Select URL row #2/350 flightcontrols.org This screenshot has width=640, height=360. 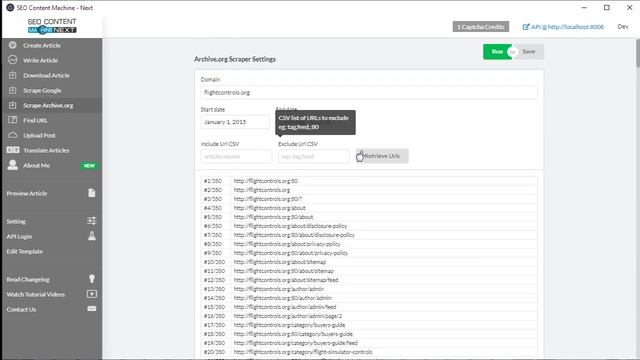(370, 190)
